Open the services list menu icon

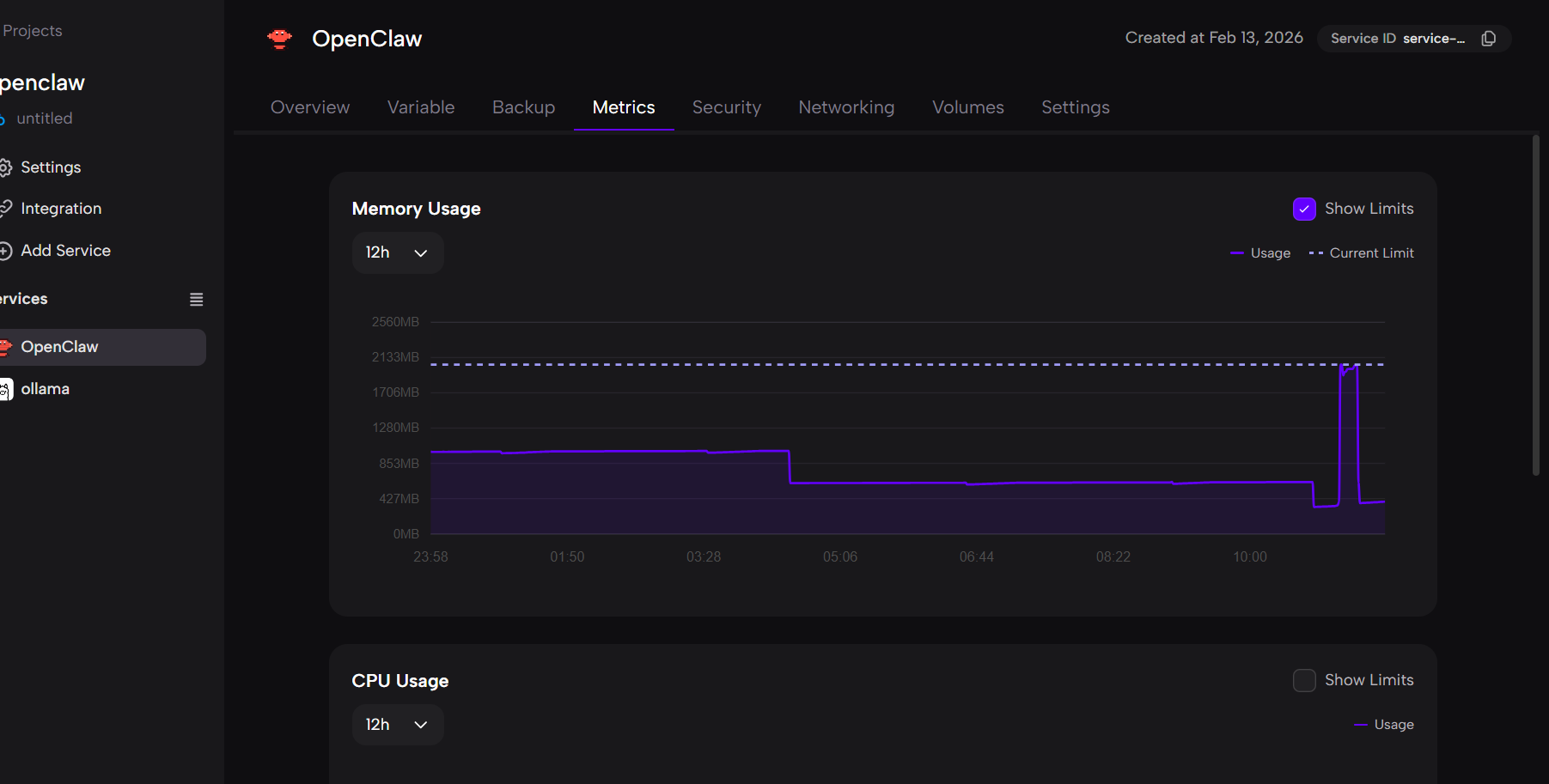coord(196,300)
